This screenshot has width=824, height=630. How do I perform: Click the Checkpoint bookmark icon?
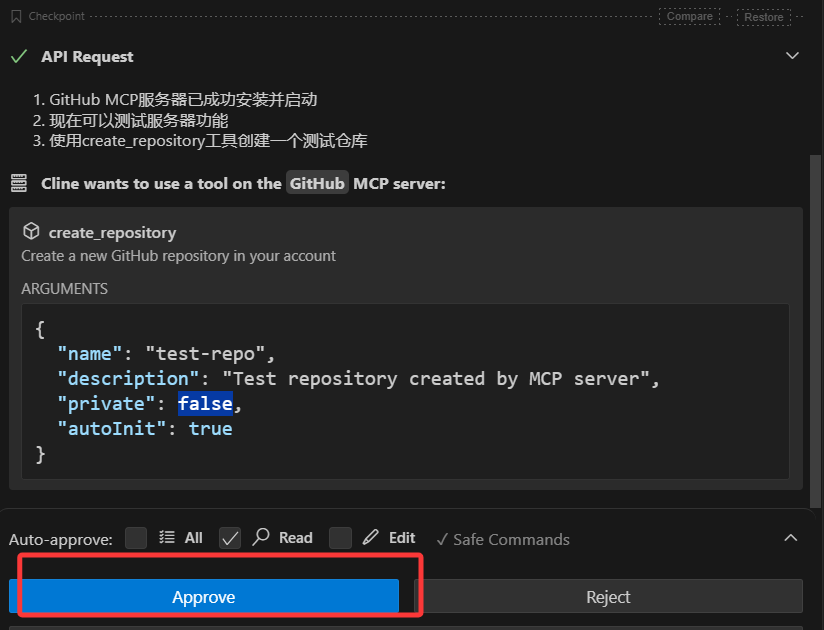click(16, 17)
